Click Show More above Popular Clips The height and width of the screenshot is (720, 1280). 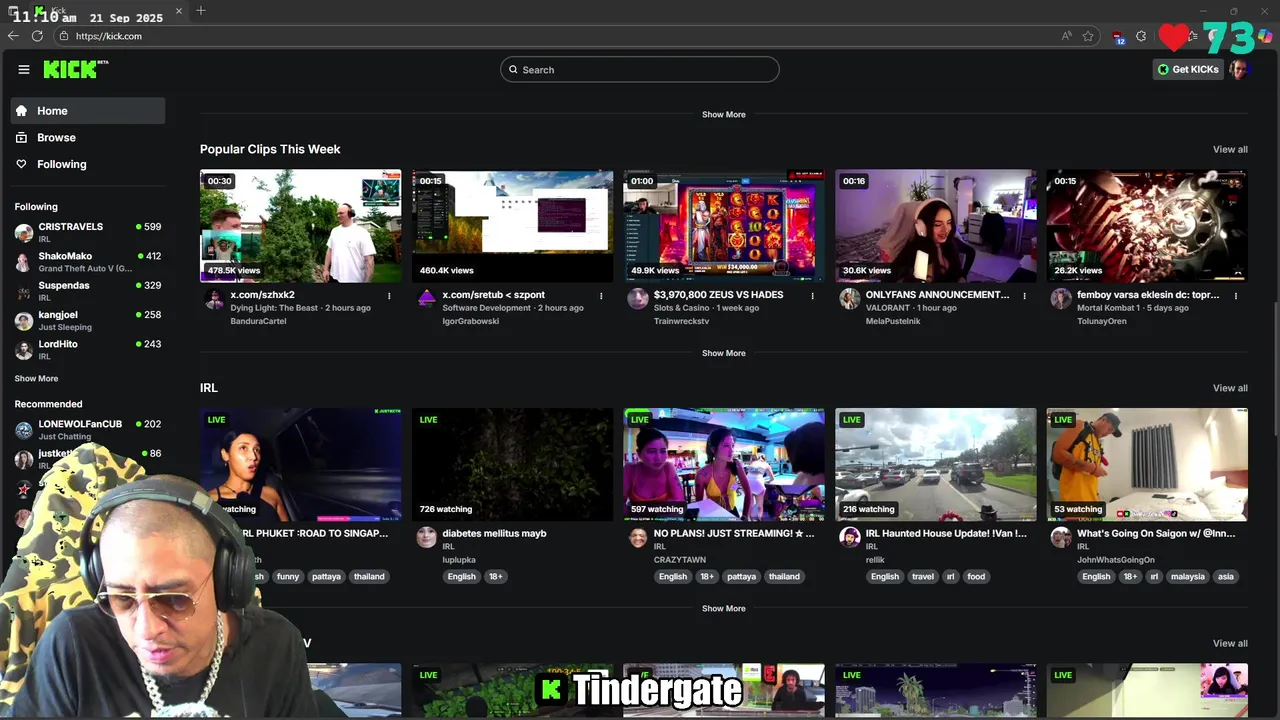[x=723, y=114]
